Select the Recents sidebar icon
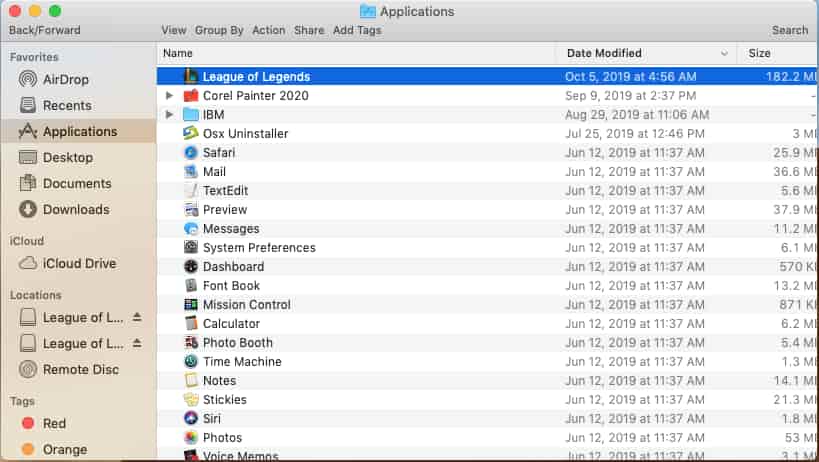The width and height of the screenshot is (819, 462). pos(28,105)
